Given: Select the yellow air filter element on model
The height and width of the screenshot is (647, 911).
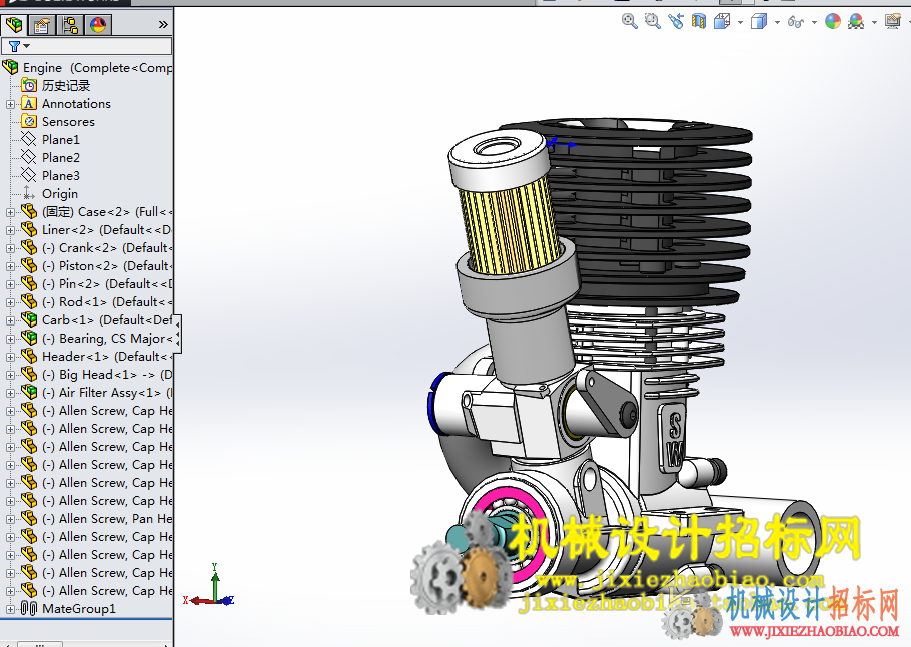Looking at the screenshot, I should (x=511, y=224).
